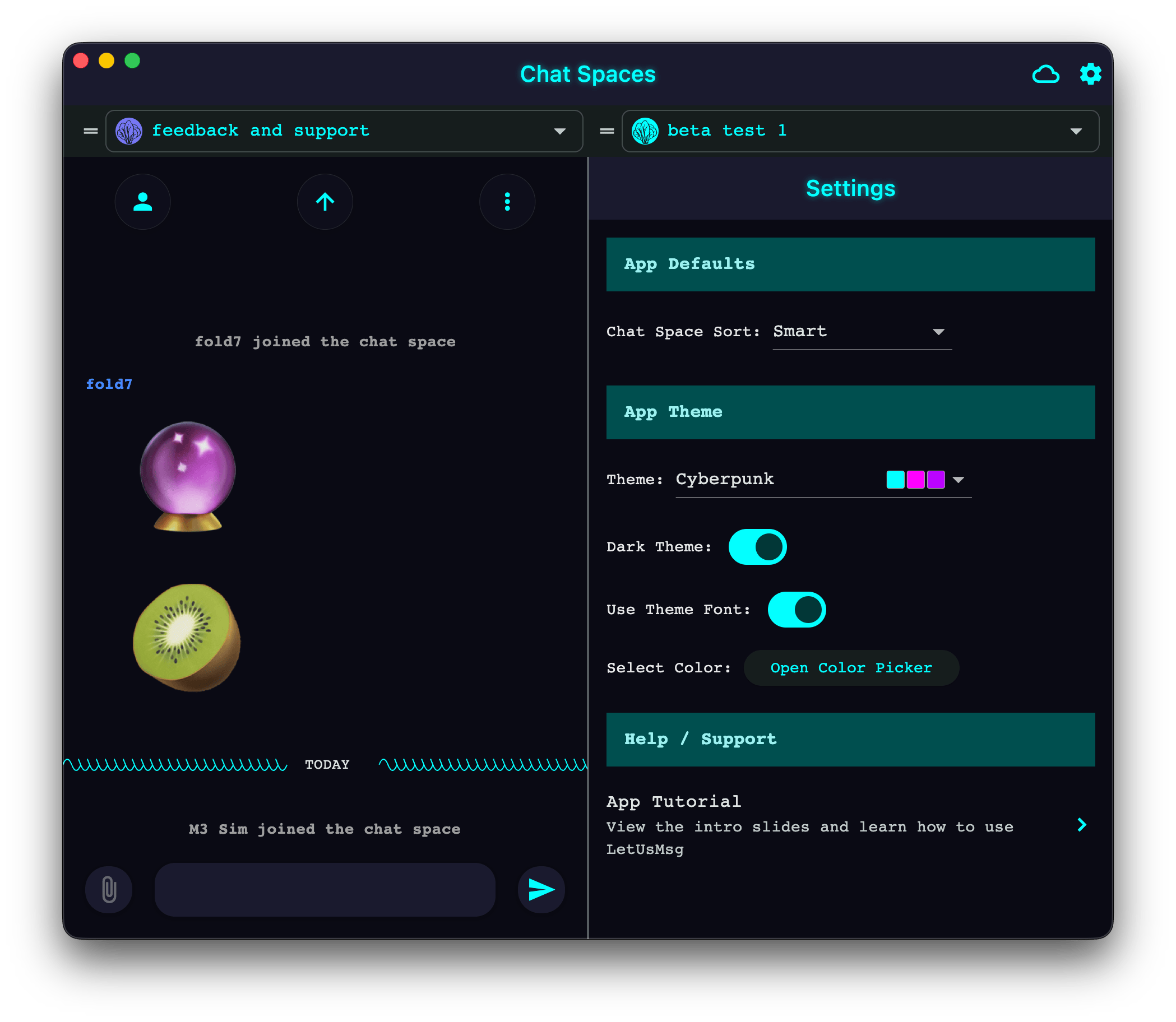Click the cloud sync icon

point(1045,75)
